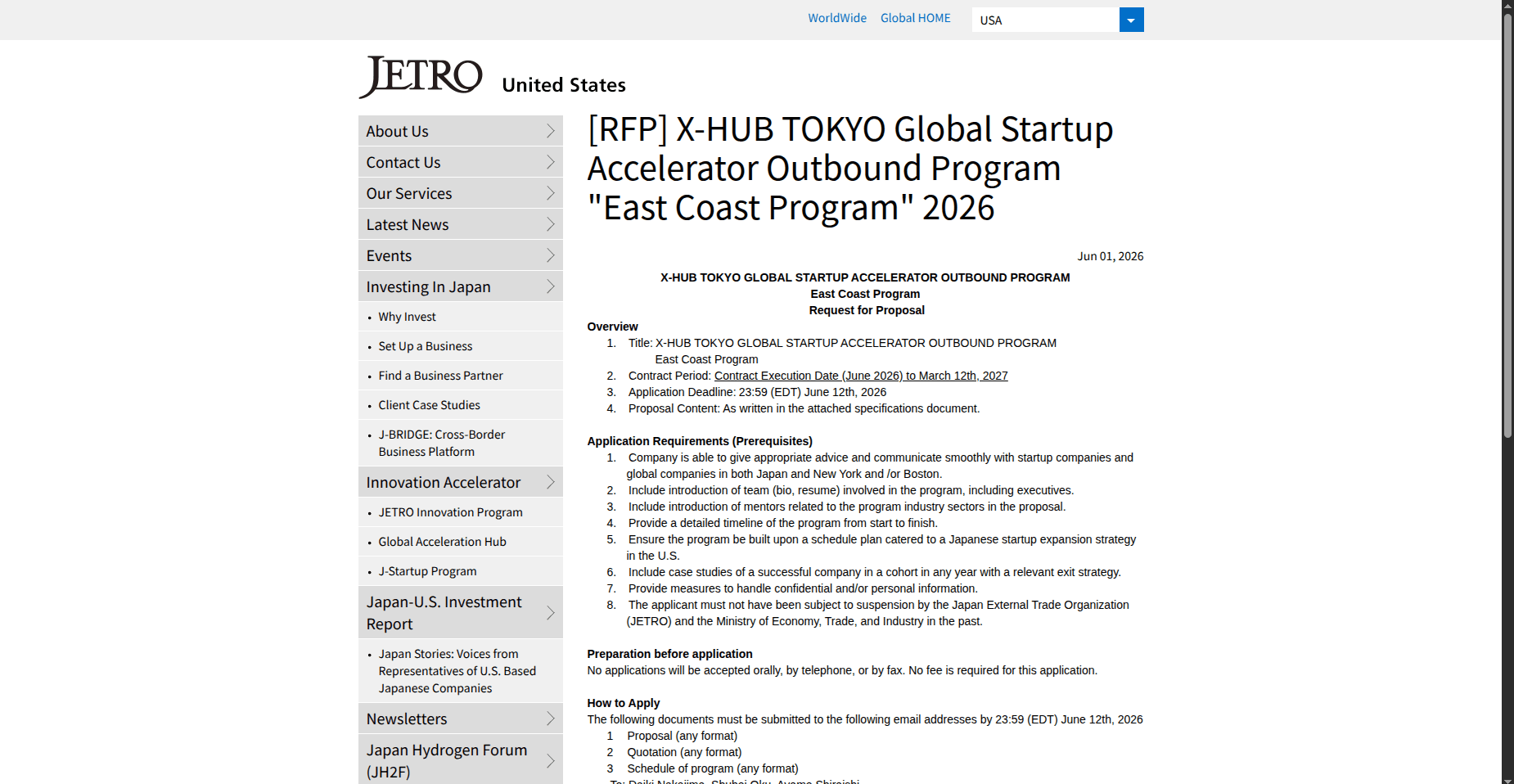Open the Newsletters menu item
The image size is (1514, 784).
click(x=461, y=719)
